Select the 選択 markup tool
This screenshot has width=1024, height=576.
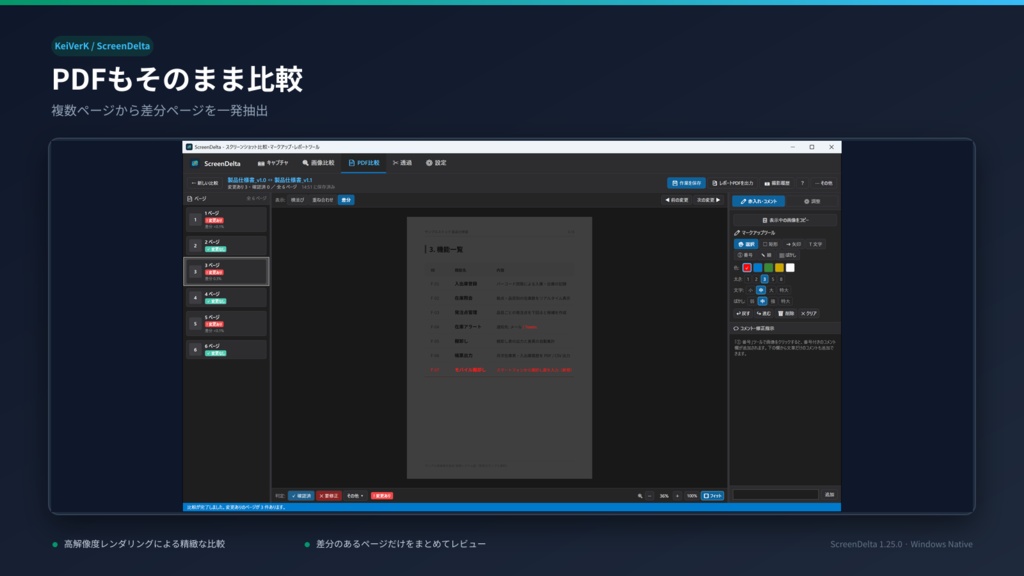click(746, 244)
